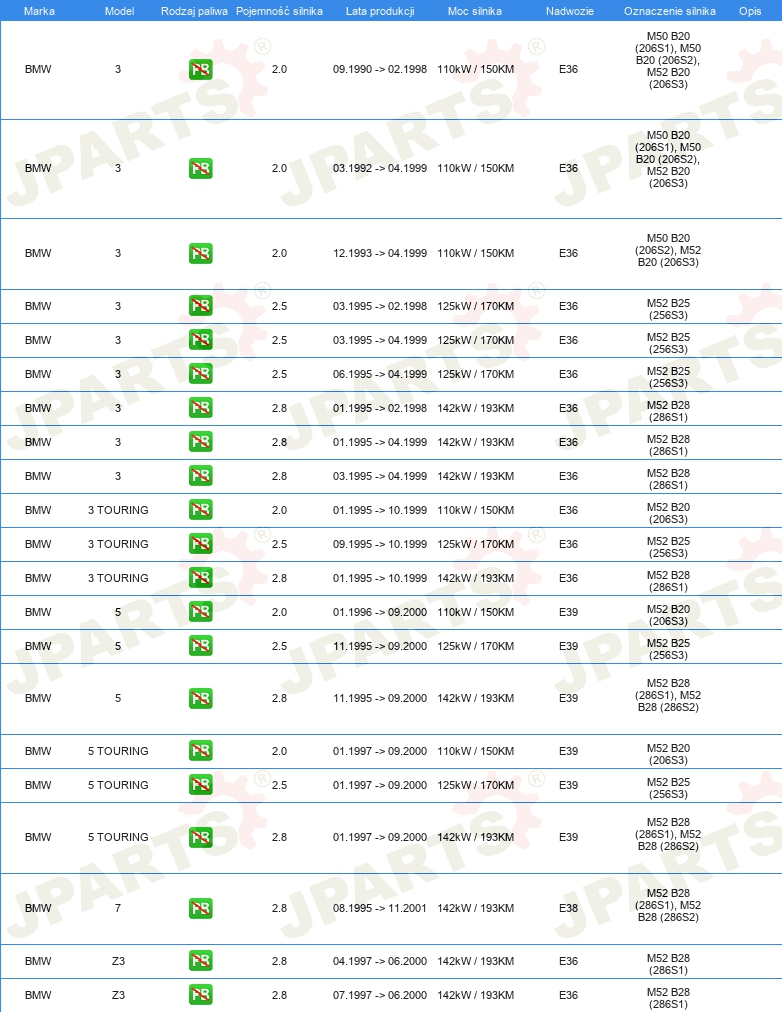Select the date cell 09.1995 -> 10.1999
Viewport: 782px width, 1012px height.
[x=380, y=544]
